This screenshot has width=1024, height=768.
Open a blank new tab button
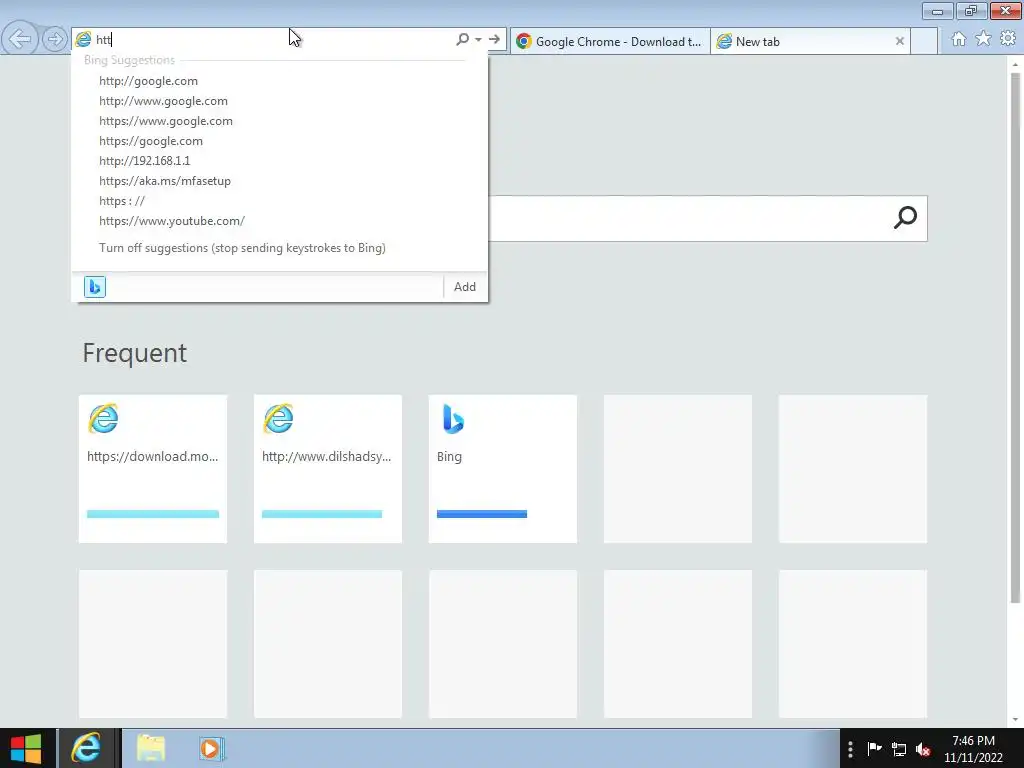[x=923, y=41]
